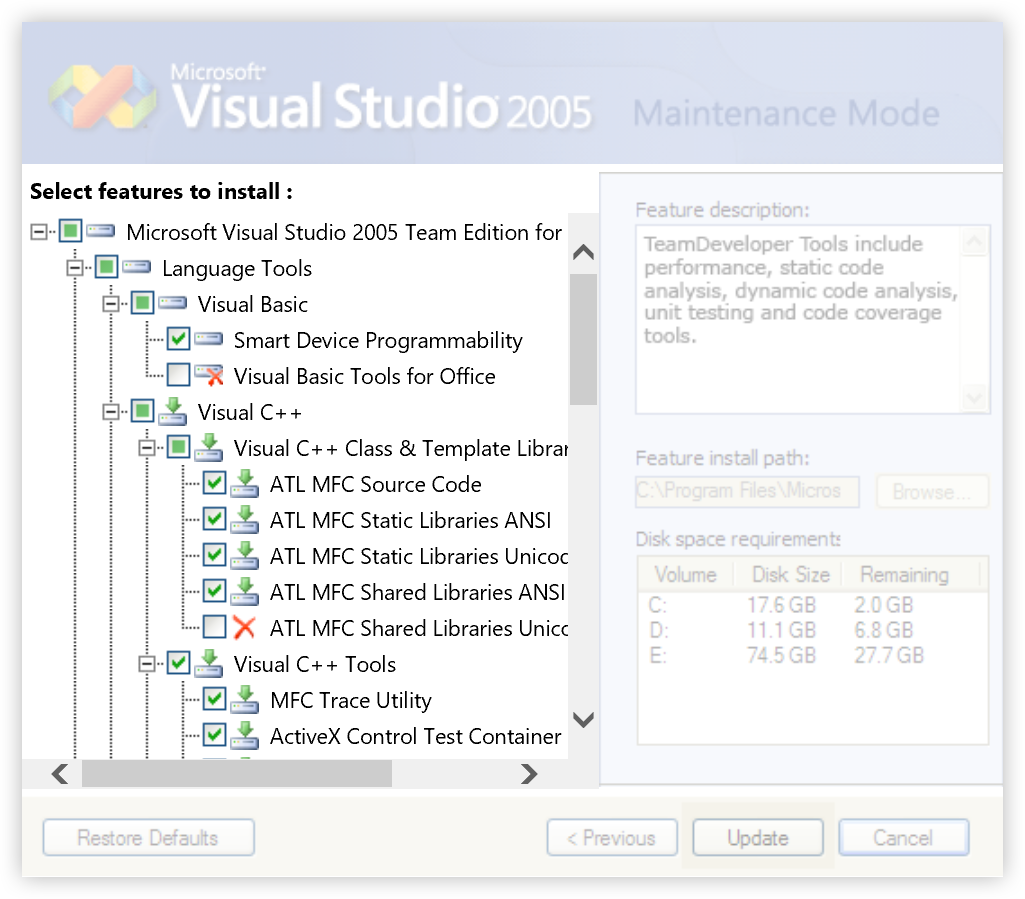
Task: Check ATL MFC Shared Libraries Unicode
Action: point(214,626)
